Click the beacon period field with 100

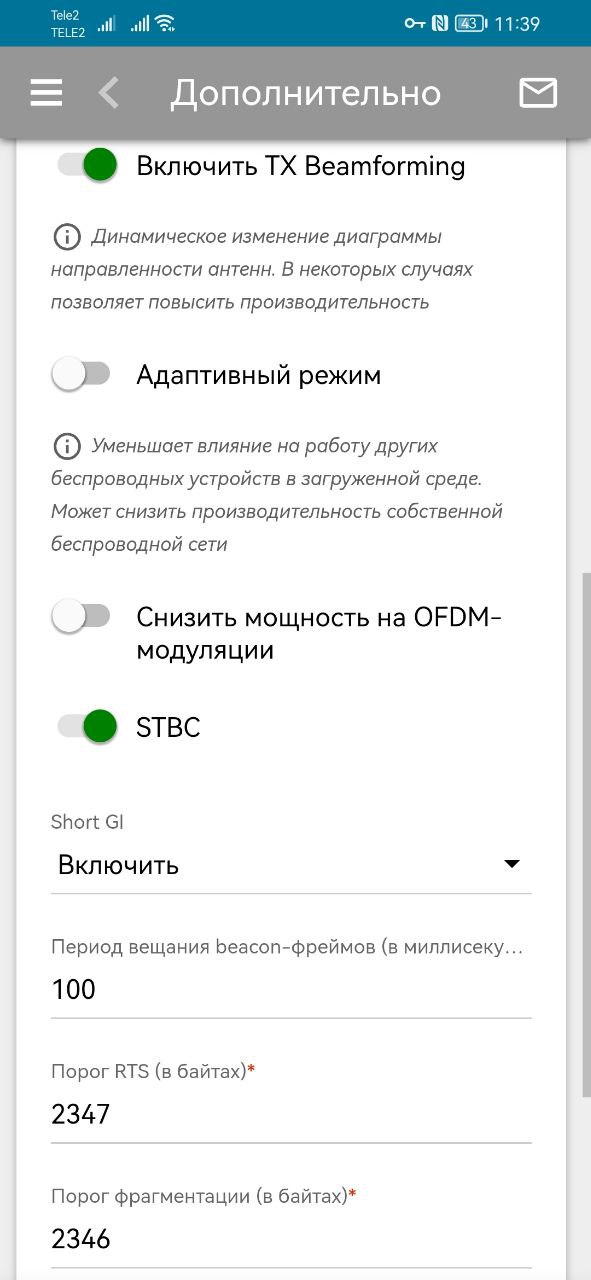[291, 989]
